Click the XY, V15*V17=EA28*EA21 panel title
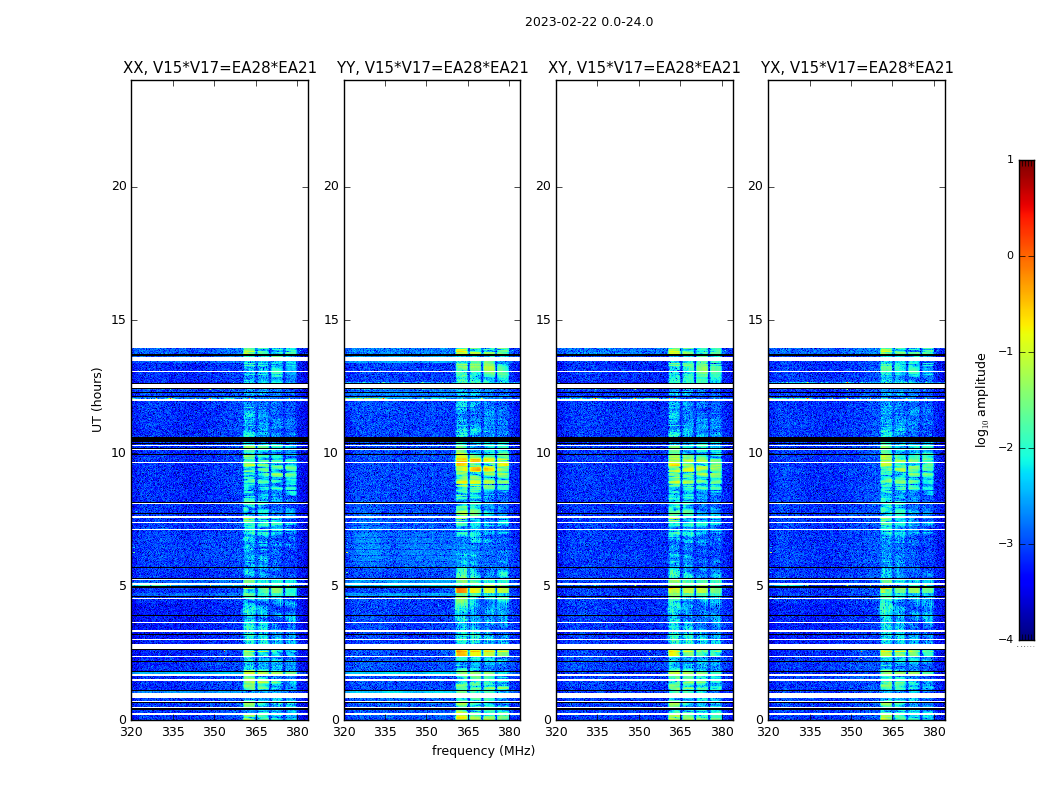The image size is (1050, 800). (644, 68)
